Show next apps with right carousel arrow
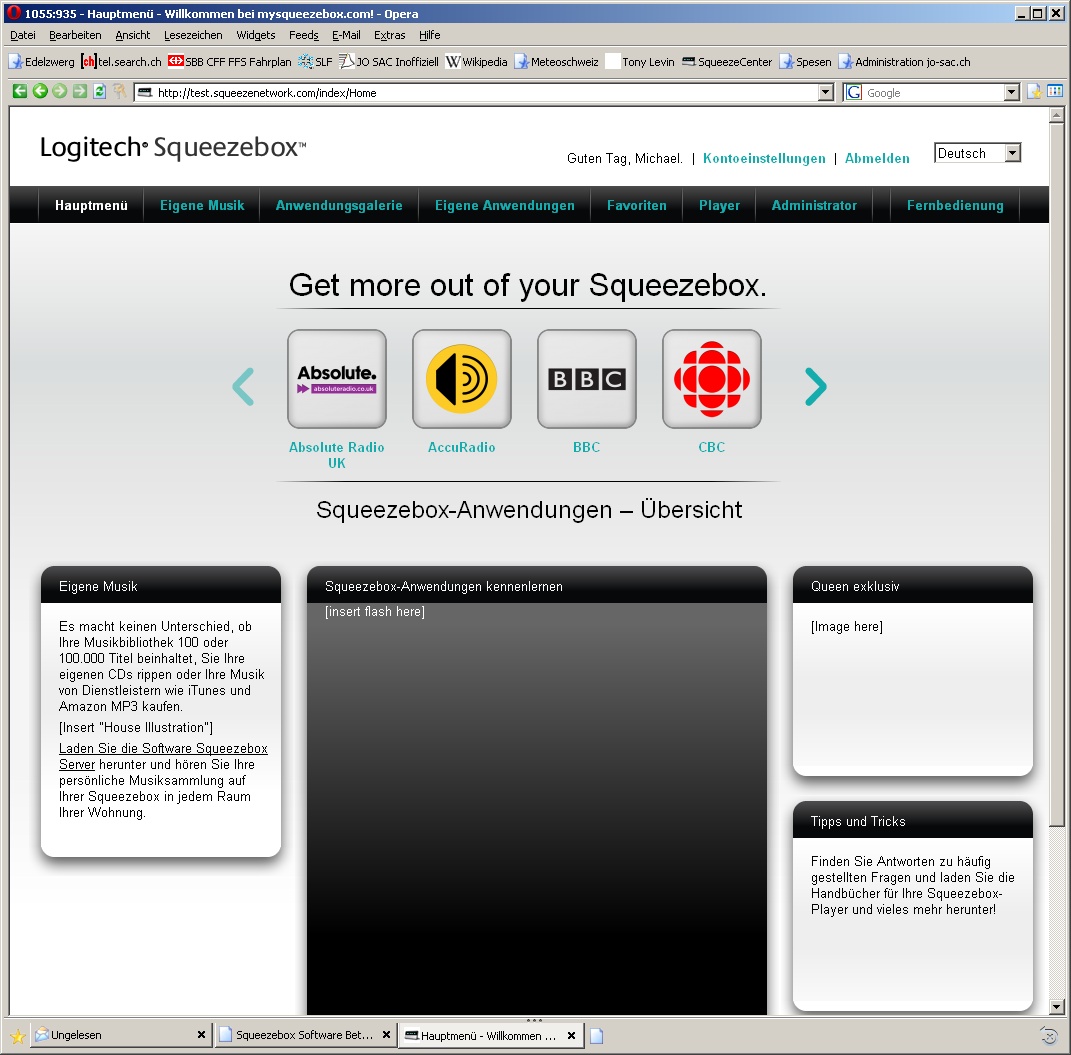Viewport: 1071px width, 1055px height. point(816,387)
